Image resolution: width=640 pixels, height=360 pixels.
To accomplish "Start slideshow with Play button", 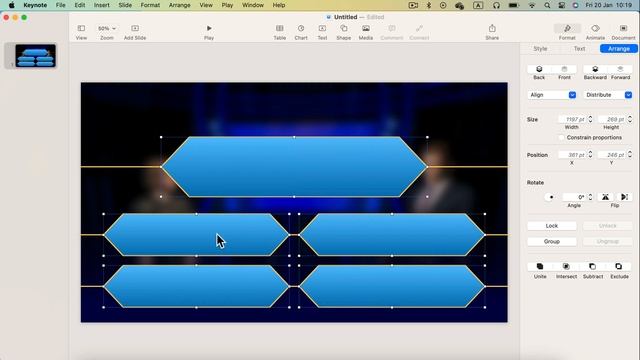I will [209, 32].
